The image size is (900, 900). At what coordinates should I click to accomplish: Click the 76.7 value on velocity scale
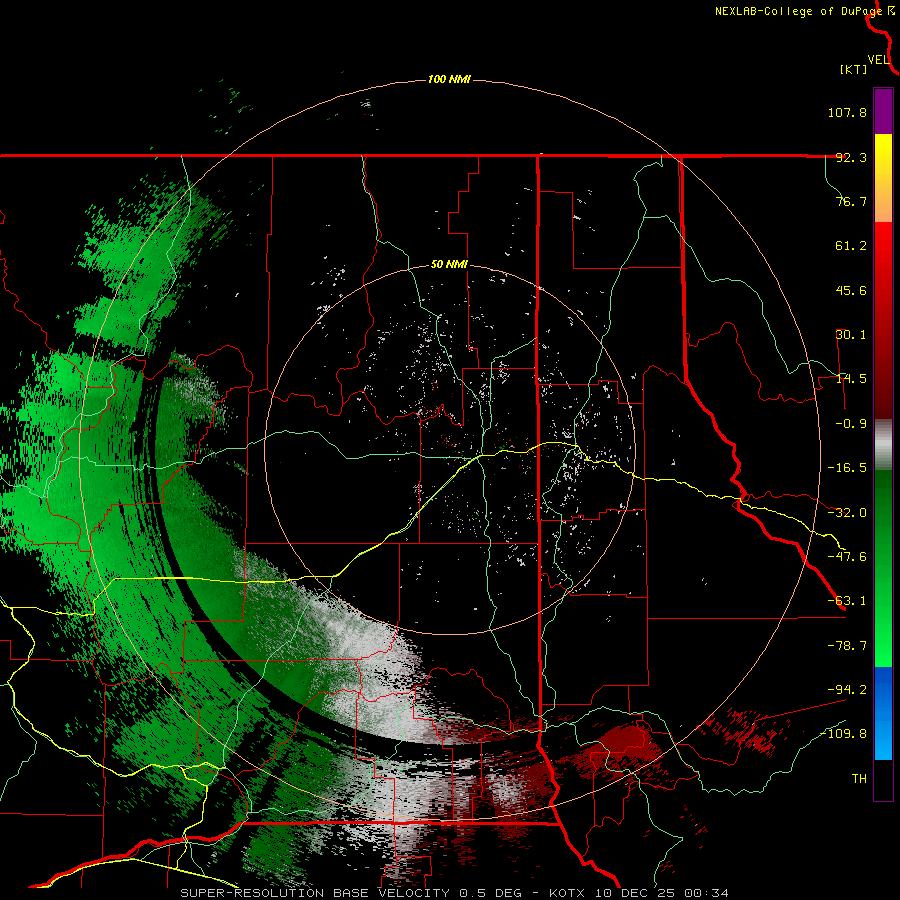tap(851, 201)
